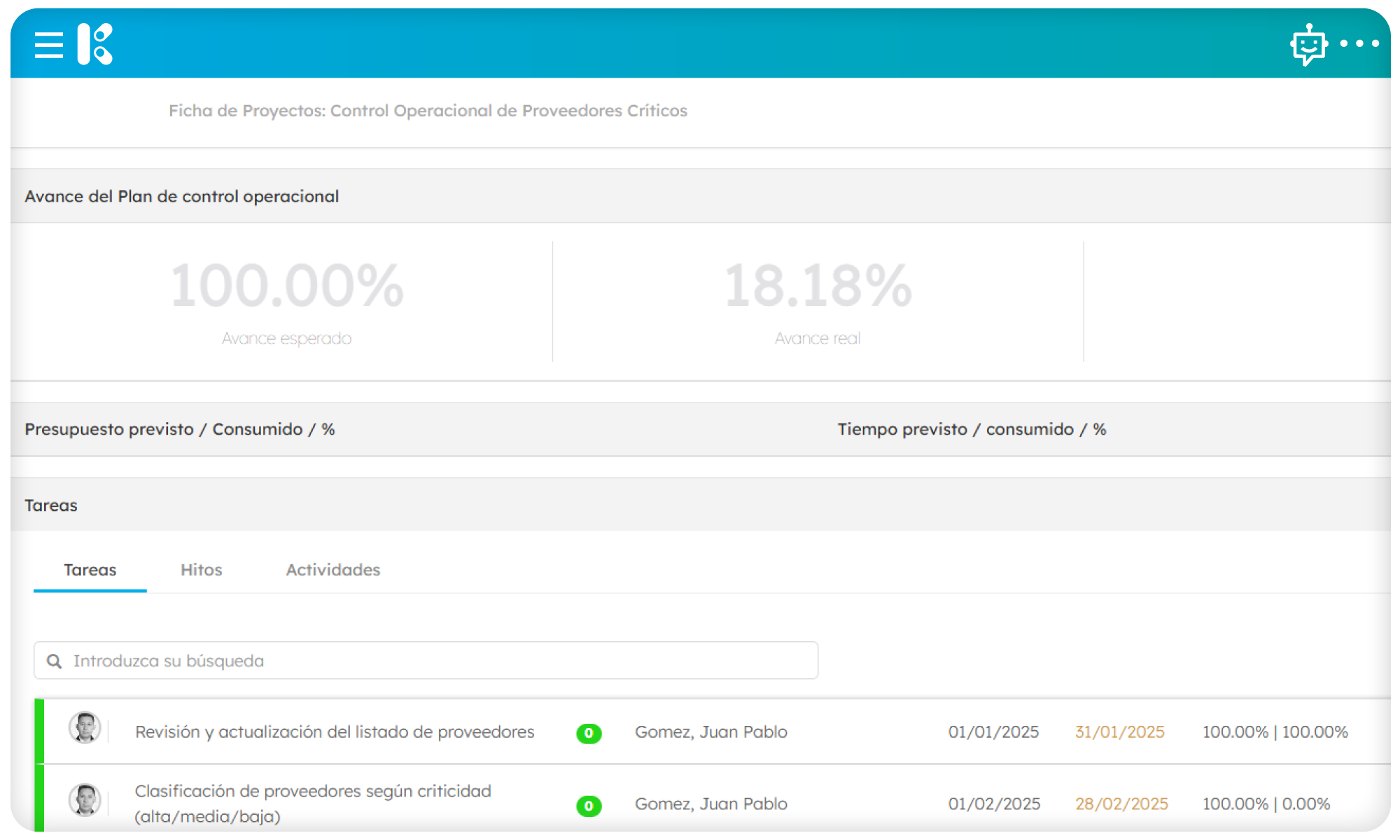Click the Avance real label
Image resolution: width=1400 pixels, height=840 pixels.
(818, 338)
